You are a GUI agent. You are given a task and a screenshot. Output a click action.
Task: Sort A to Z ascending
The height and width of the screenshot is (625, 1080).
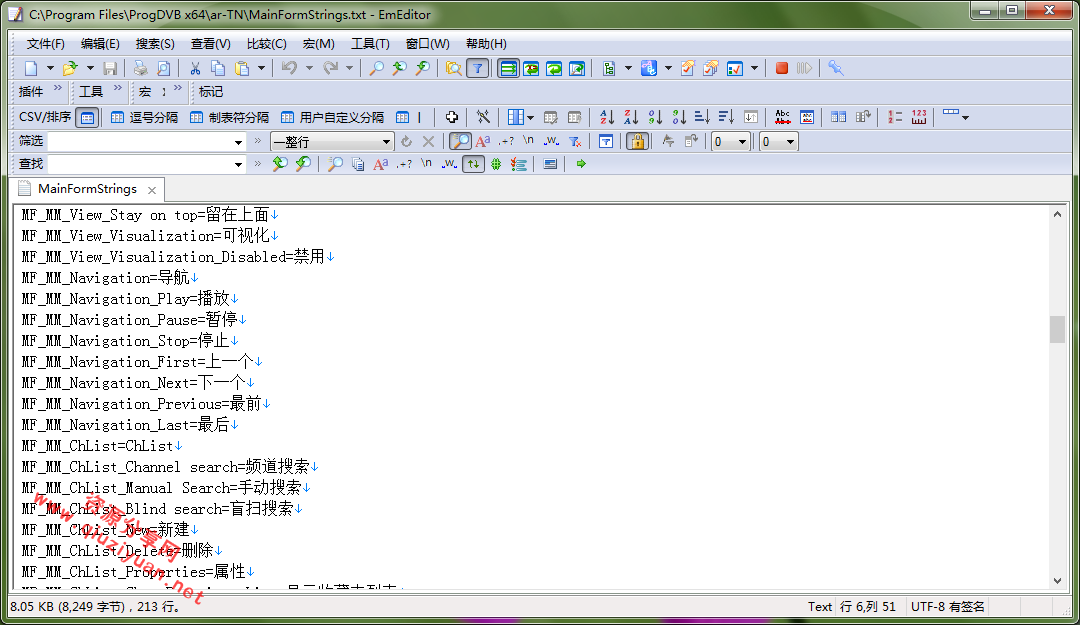point(607,117)
